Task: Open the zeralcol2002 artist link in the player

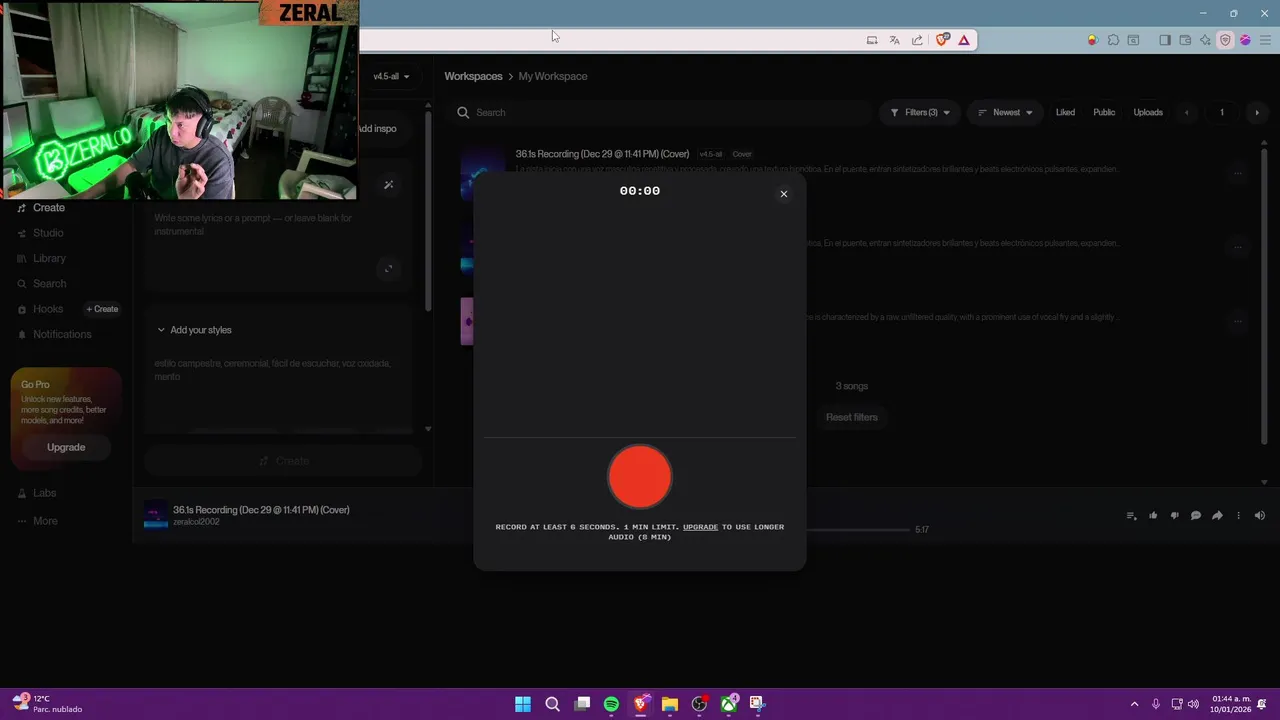Action: point(196,522)
